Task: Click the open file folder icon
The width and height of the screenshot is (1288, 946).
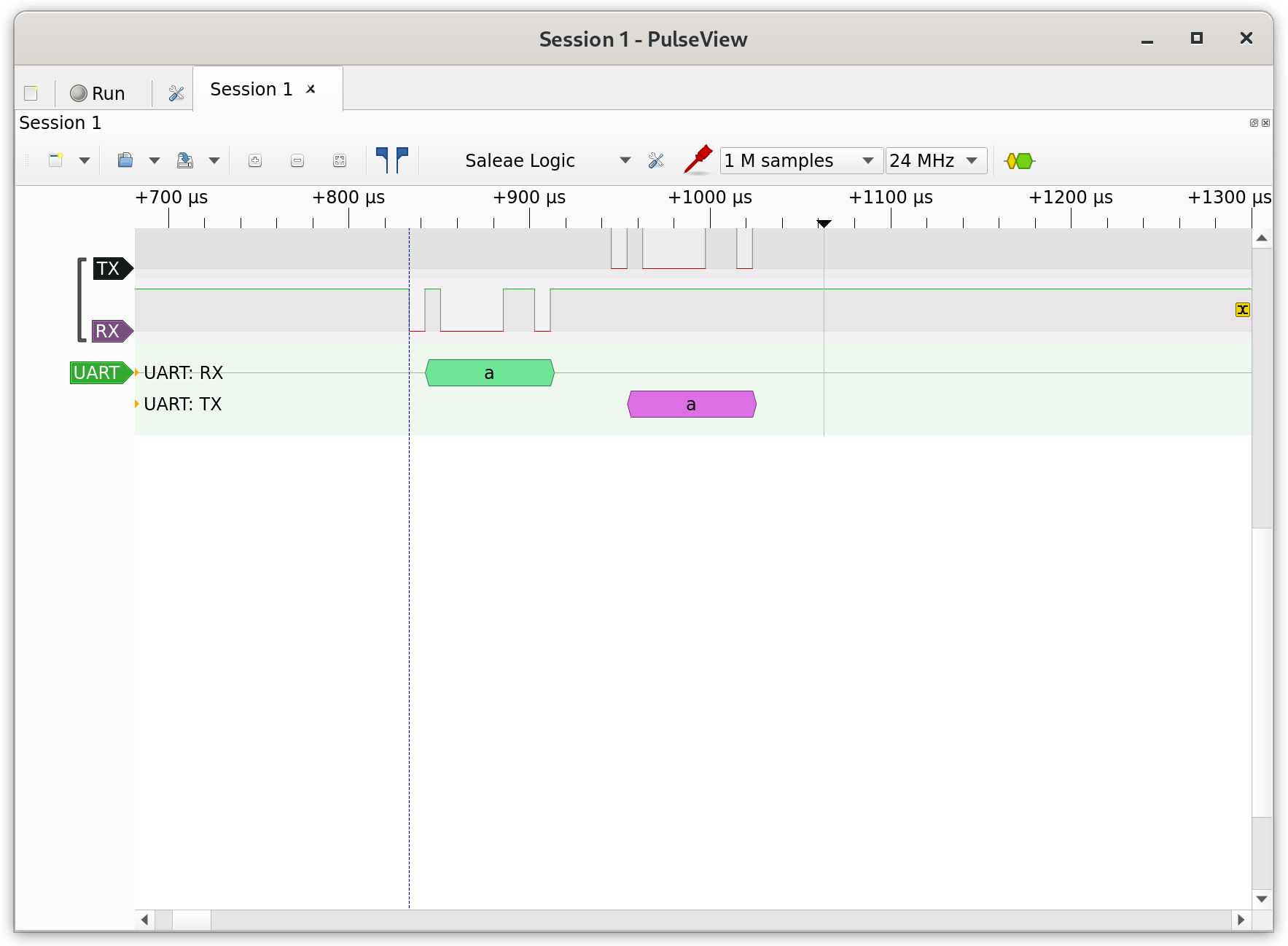Action: 125,161
